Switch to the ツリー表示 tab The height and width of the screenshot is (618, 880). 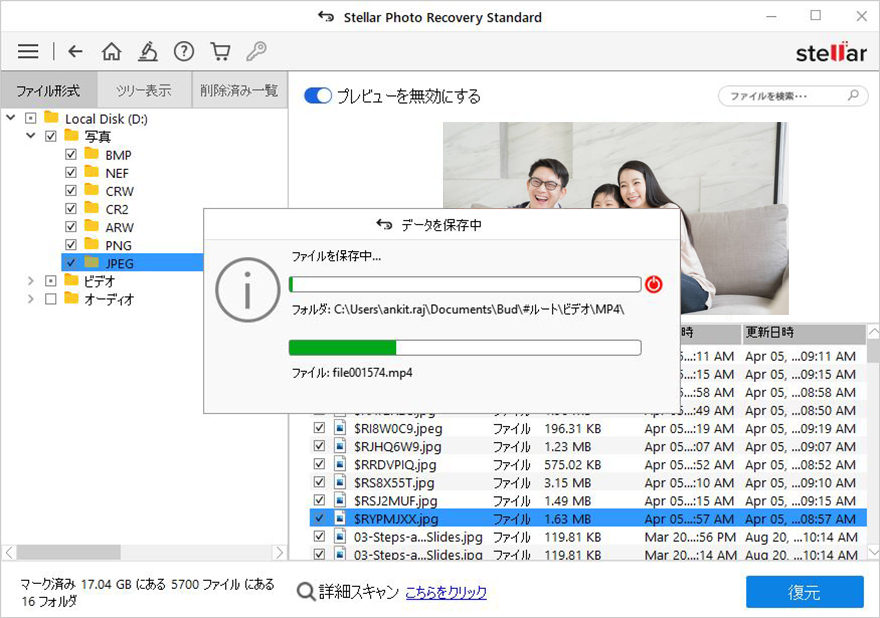click(143, 90)
